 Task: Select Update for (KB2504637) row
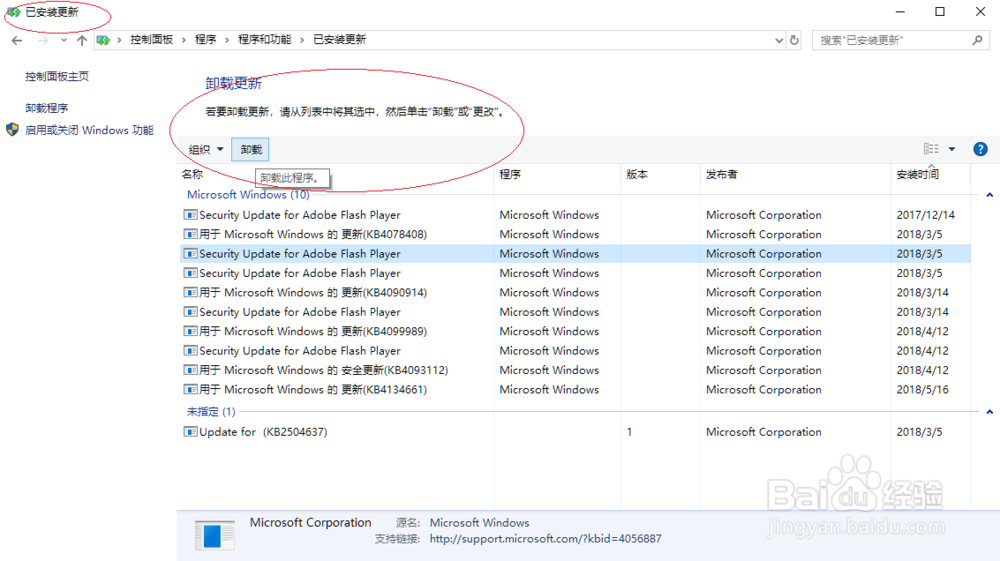575,432
